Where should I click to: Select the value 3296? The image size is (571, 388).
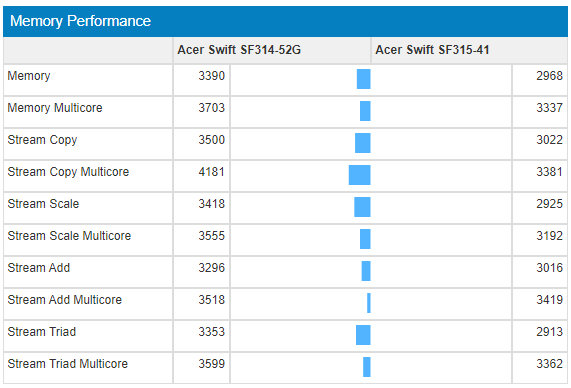point(212,268)
